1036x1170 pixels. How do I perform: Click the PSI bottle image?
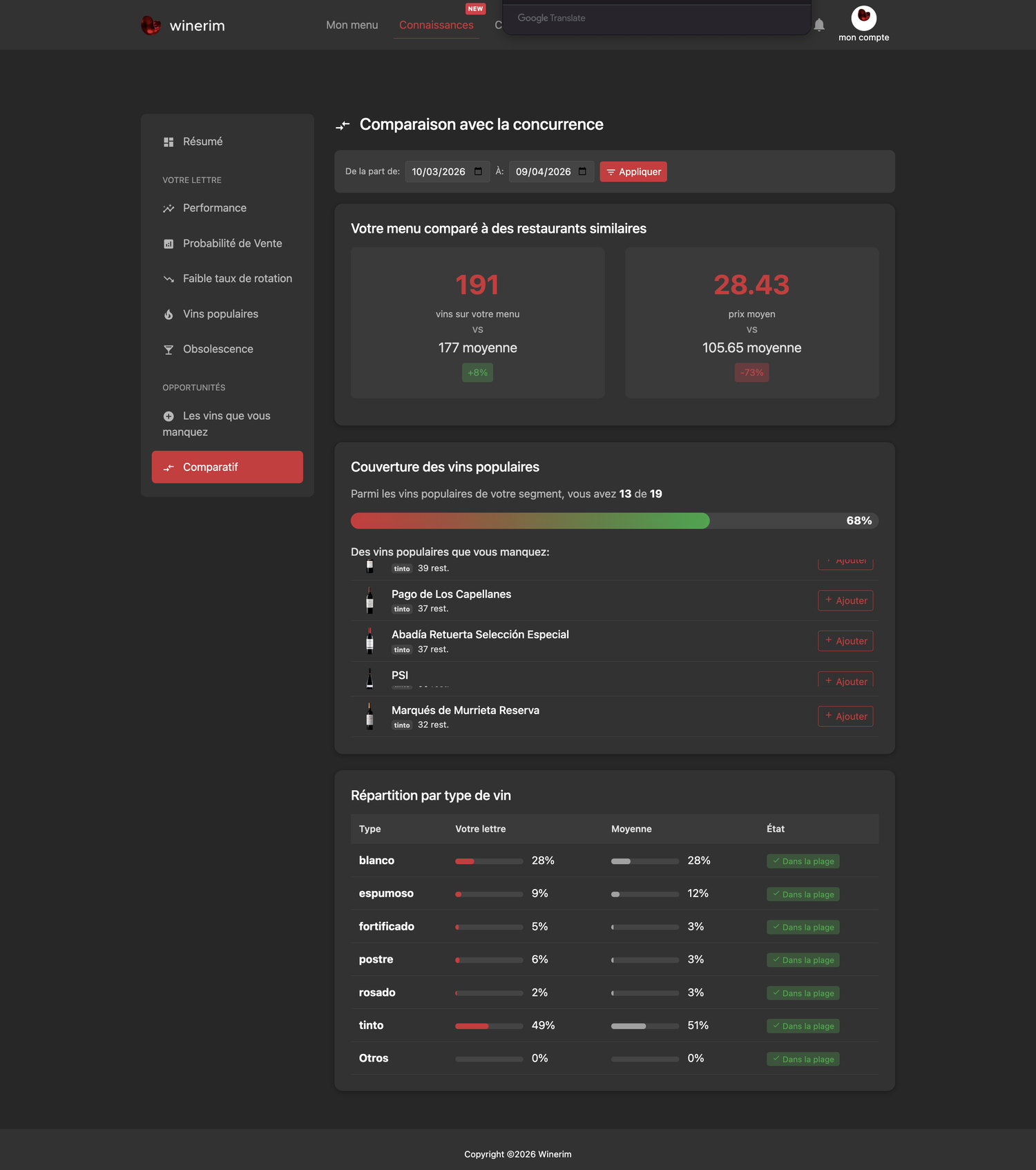click(370, 678)
